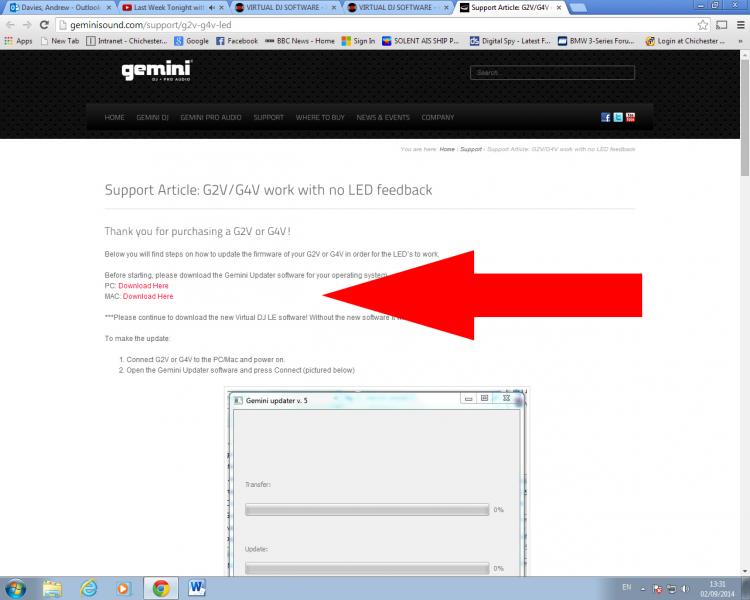Image resolution: width=750 pixels, height=600 pixels.
Task: Go back using browser back arrow
Action: click(x=10, y=24)
